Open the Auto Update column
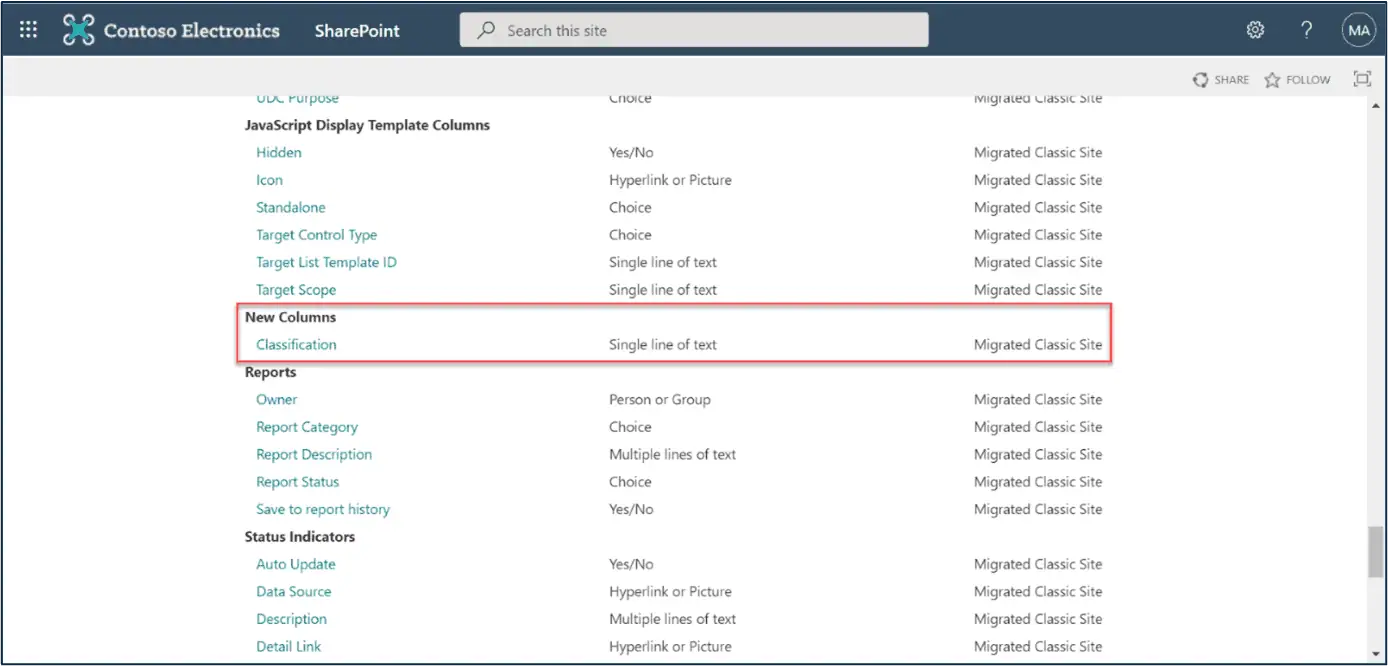Viewport: 1388px width, 666px height. [295, 564]
